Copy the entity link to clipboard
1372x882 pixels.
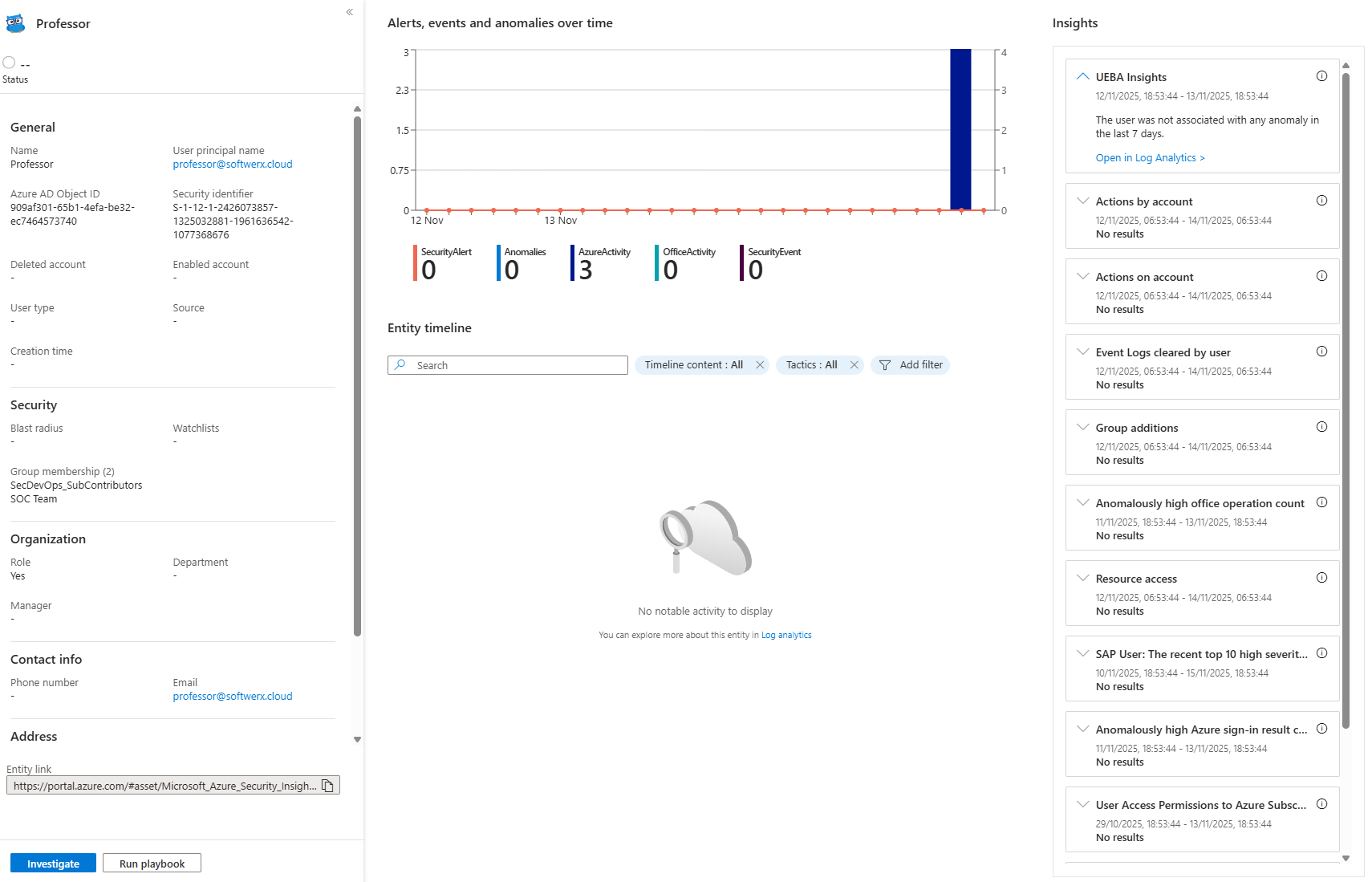coord(327,786)
